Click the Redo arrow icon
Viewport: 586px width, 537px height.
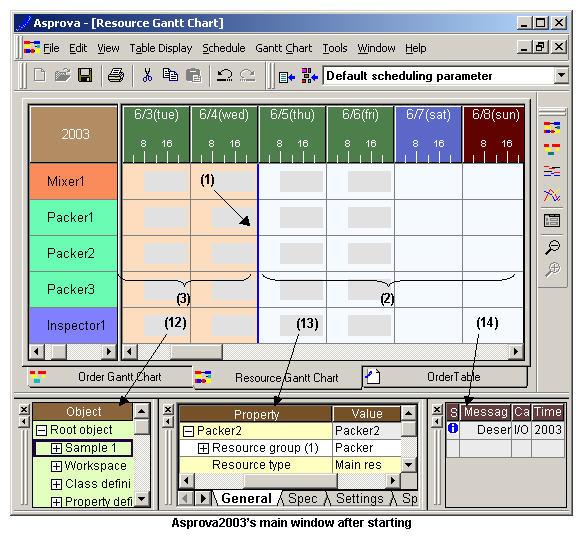(247, 75)
